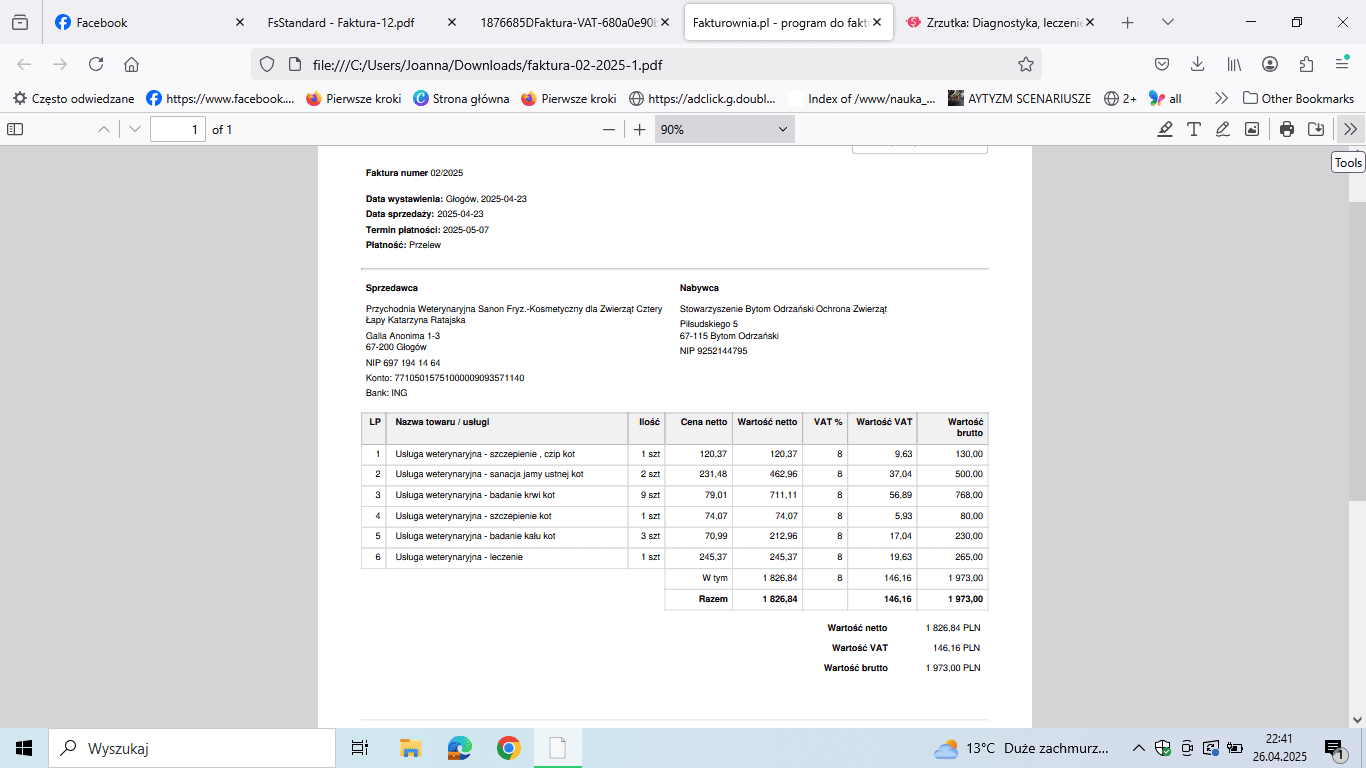Screen dimensions: 1366x768
Task: Select the add image tool
Action: (1251, 129)
